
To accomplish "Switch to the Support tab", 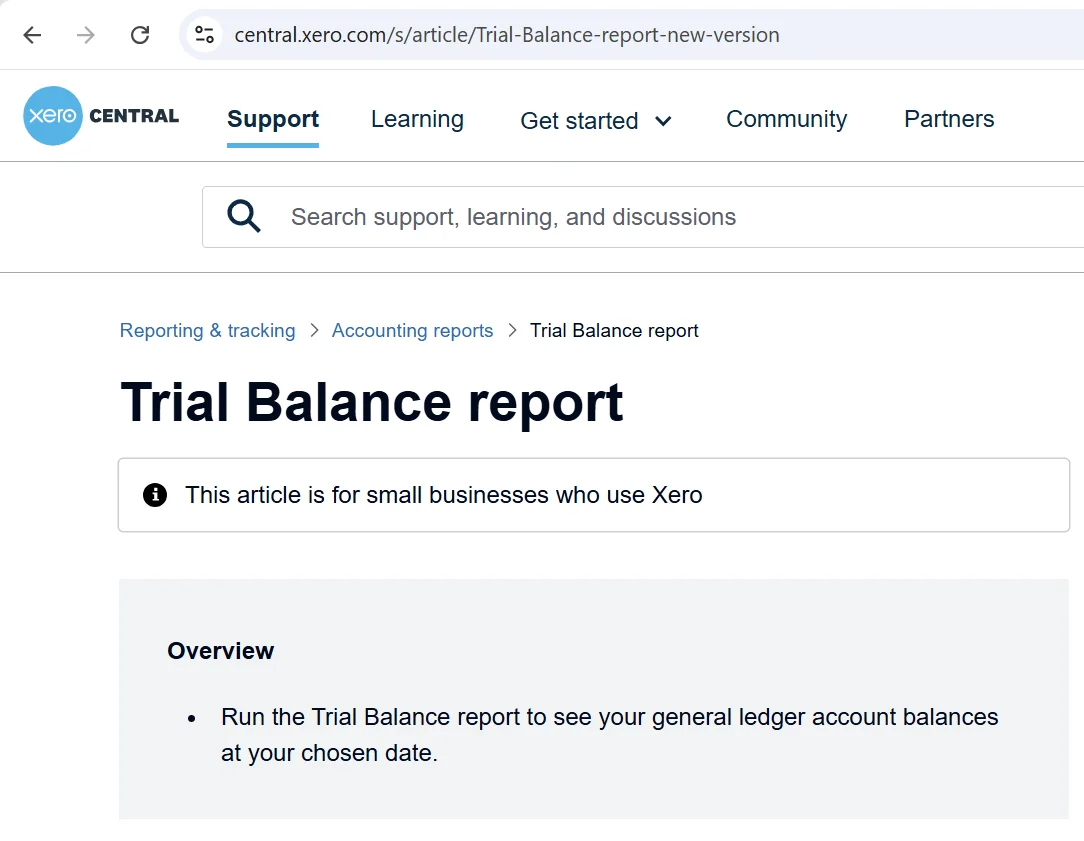I will tap(272, 119).
